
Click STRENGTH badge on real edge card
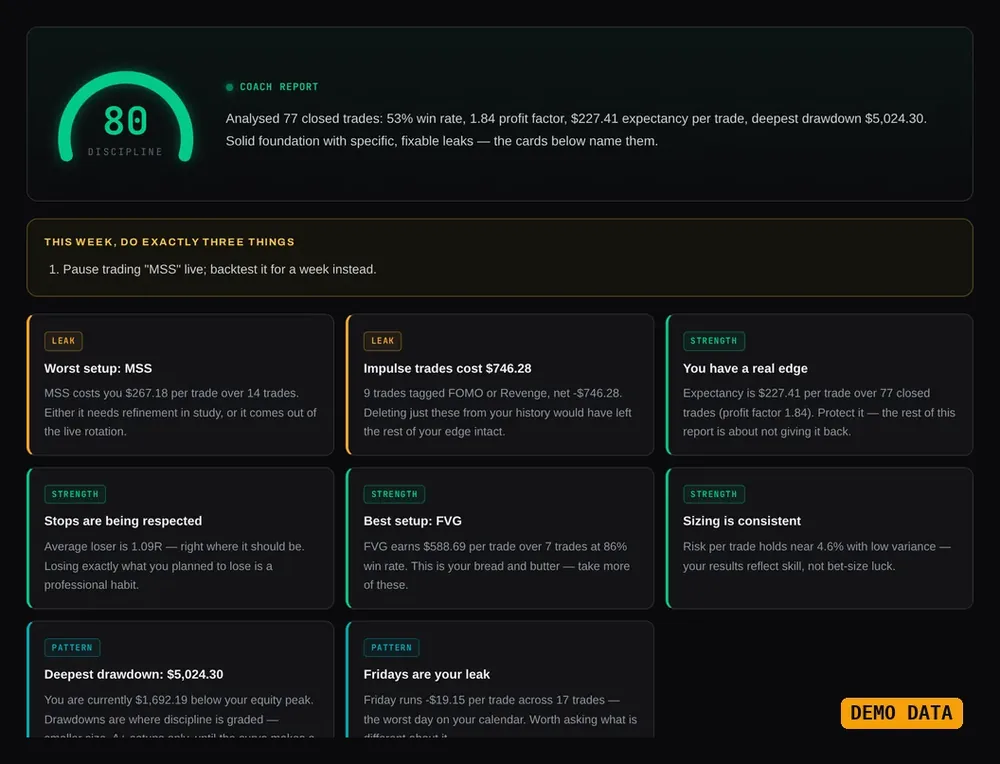coord(714,341)
